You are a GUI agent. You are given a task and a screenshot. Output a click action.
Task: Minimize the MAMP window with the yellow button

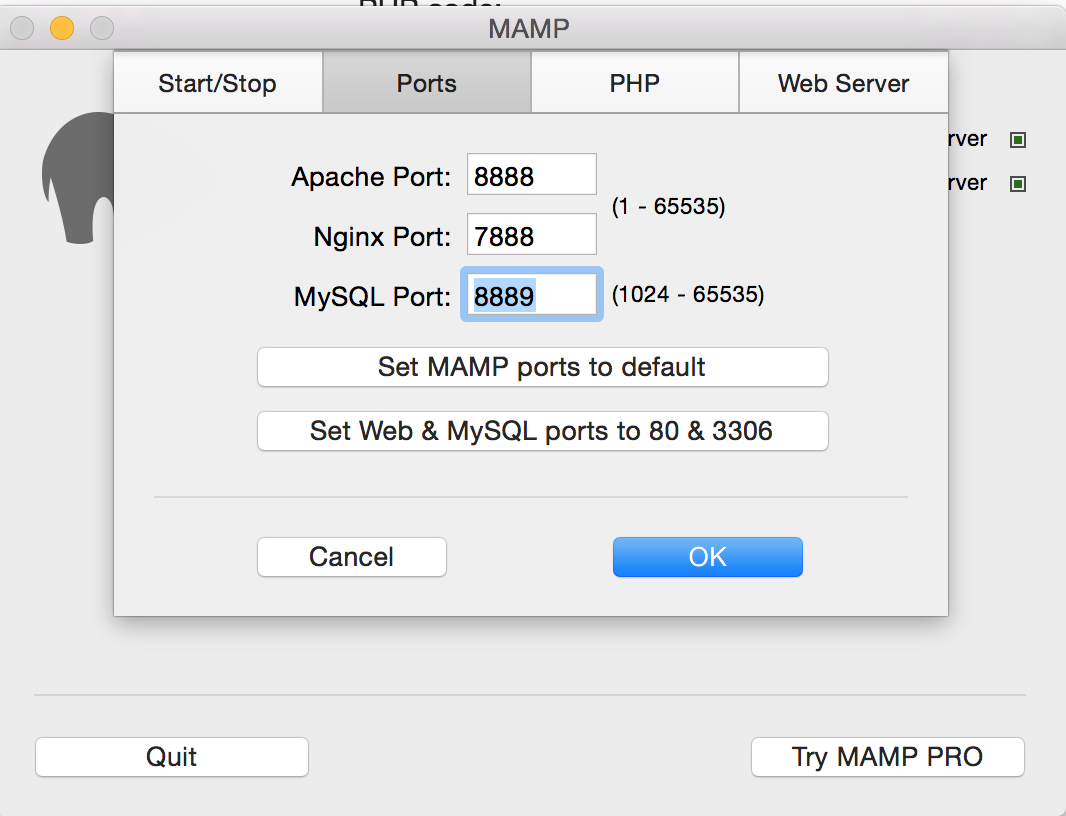click(62, 28)
